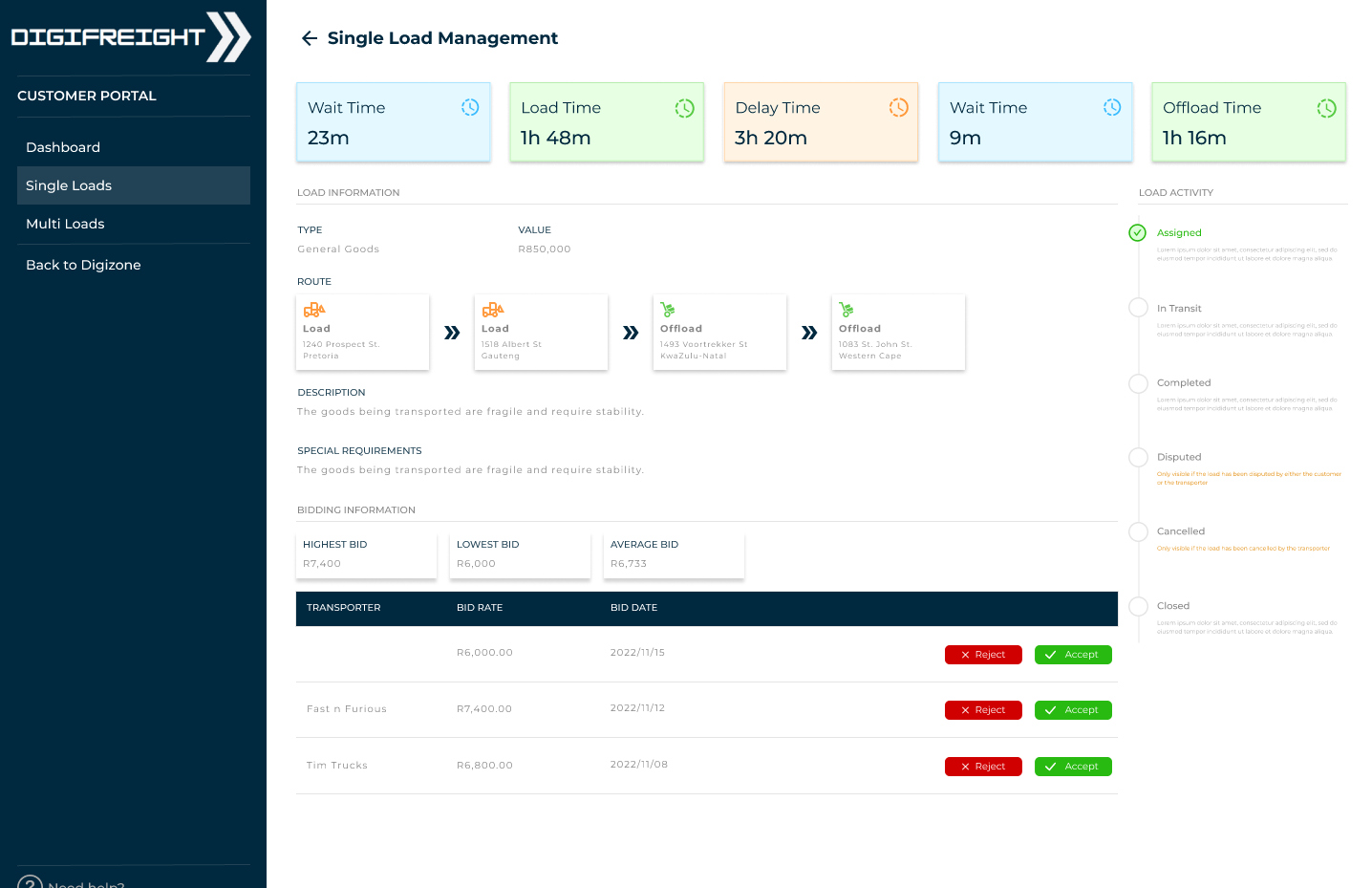Click the orange Load truck icon for Pretoria stop
The height and width of the screenshot is (888, 1372).
pyautogui.click(x=314, y=309)
